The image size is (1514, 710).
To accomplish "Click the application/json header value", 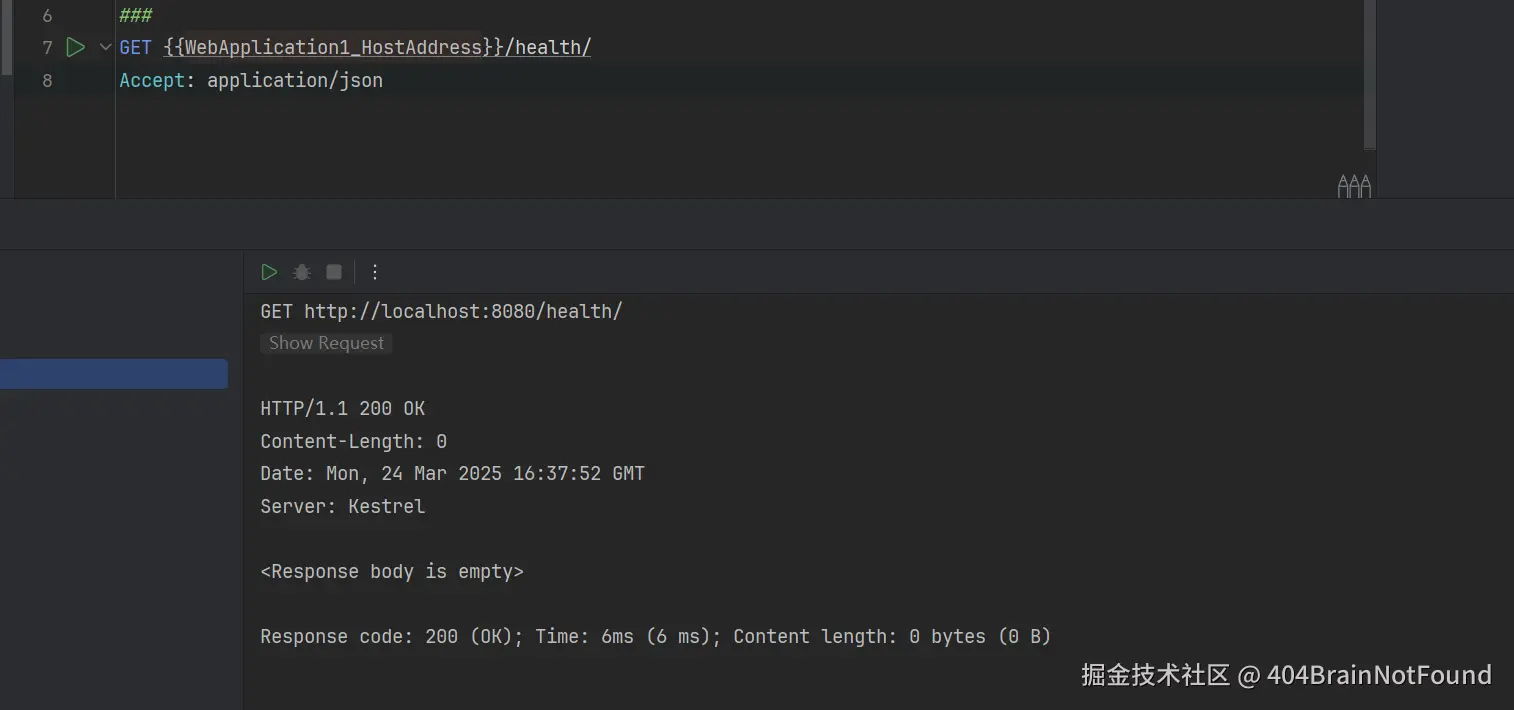I will pos(294,80).
